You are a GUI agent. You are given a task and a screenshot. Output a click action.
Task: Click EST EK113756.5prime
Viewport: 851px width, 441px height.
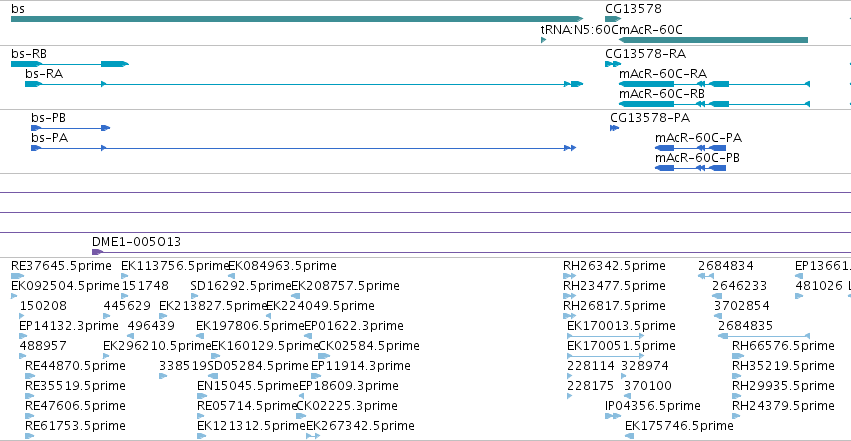click(175, 266)
